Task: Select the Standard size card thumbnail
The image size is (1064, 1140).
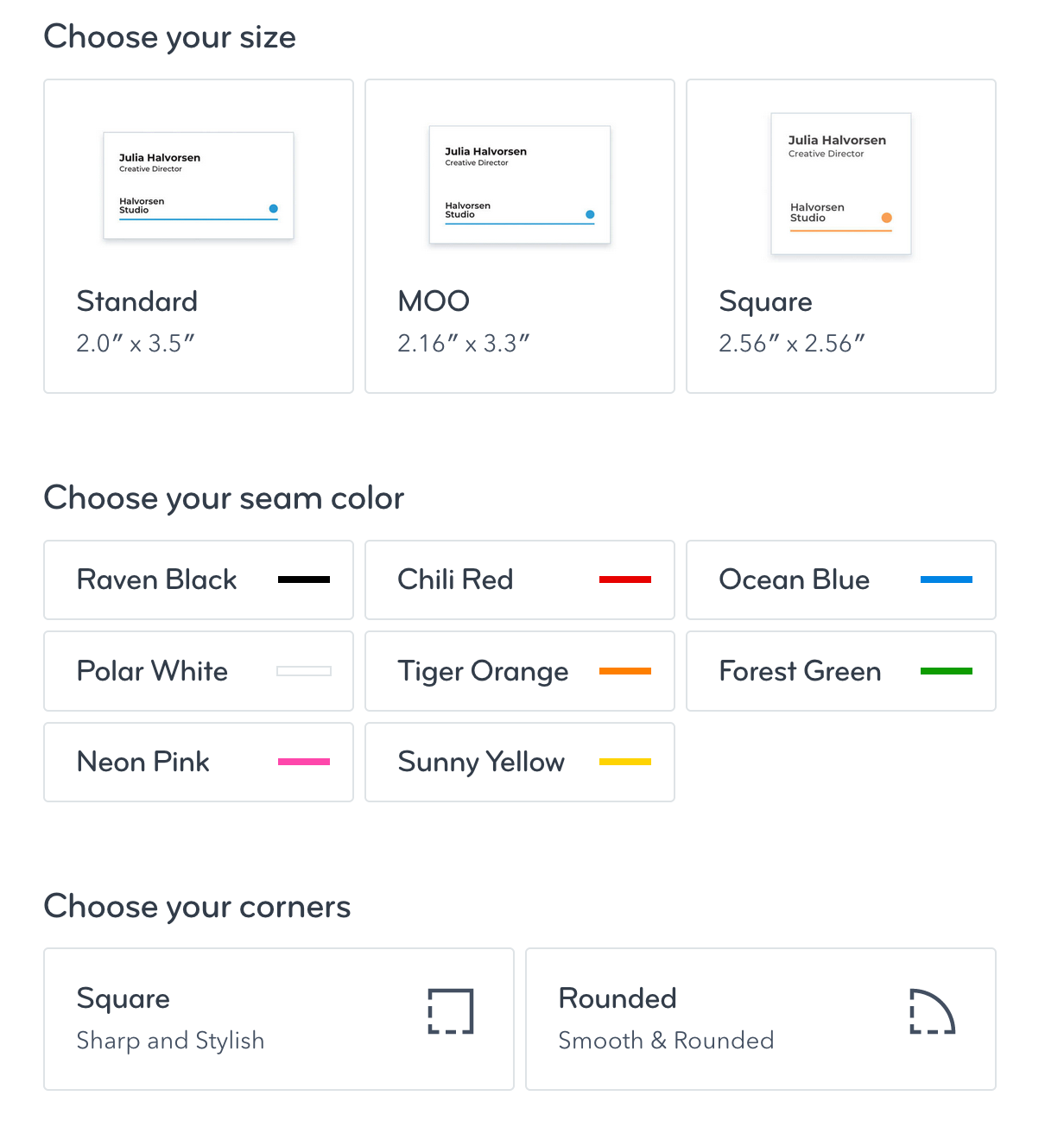Action: tap(199, 186)
